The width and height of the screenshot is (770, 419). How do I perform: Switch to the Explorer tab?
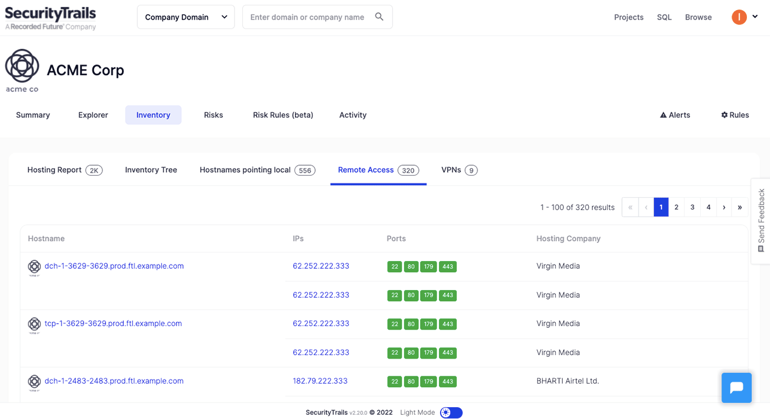(93, 115)
